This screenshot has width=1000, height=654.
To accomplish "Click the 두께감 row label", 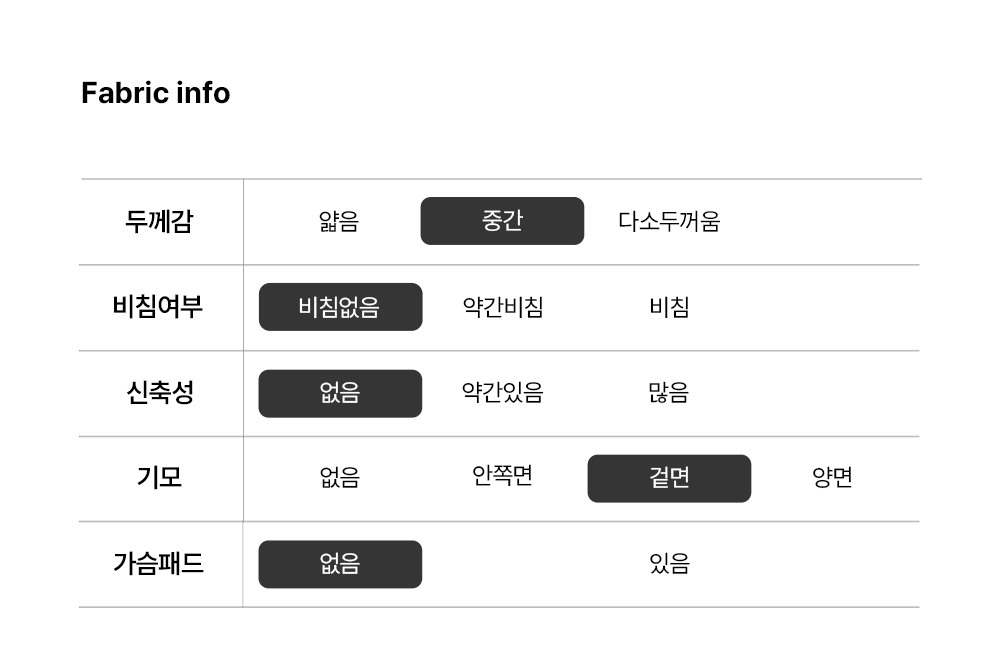I will [x=158, y=221].
